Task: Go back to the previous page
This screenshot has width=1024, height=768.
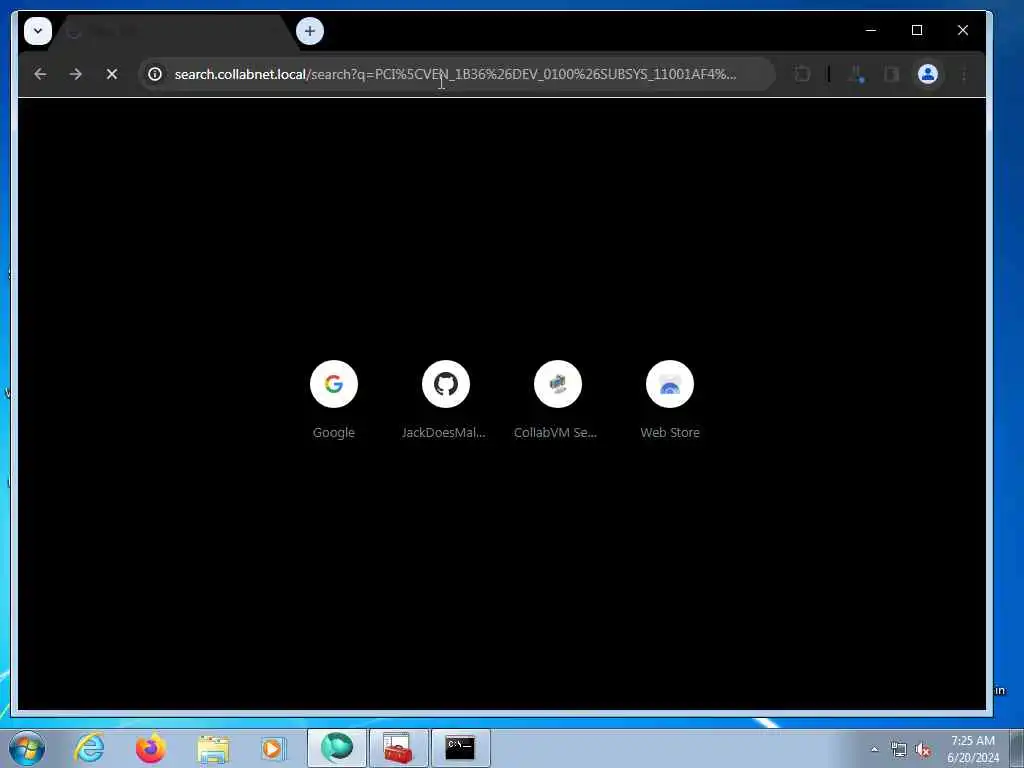Action: click(x=40, y=74)
